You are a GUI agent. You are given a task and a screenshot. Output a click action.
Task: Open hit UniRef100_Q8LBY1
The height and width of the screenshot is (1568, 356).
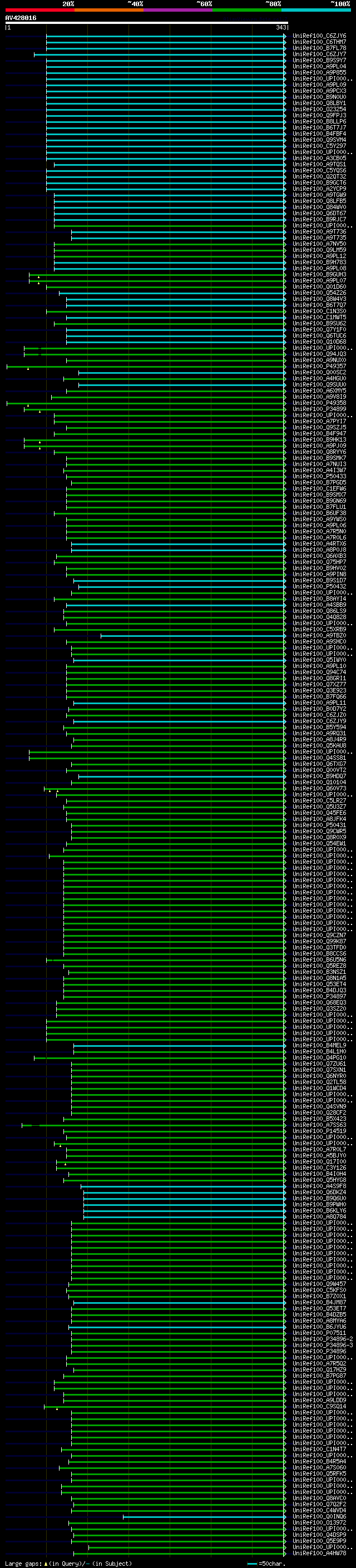(x=319, y=103)
